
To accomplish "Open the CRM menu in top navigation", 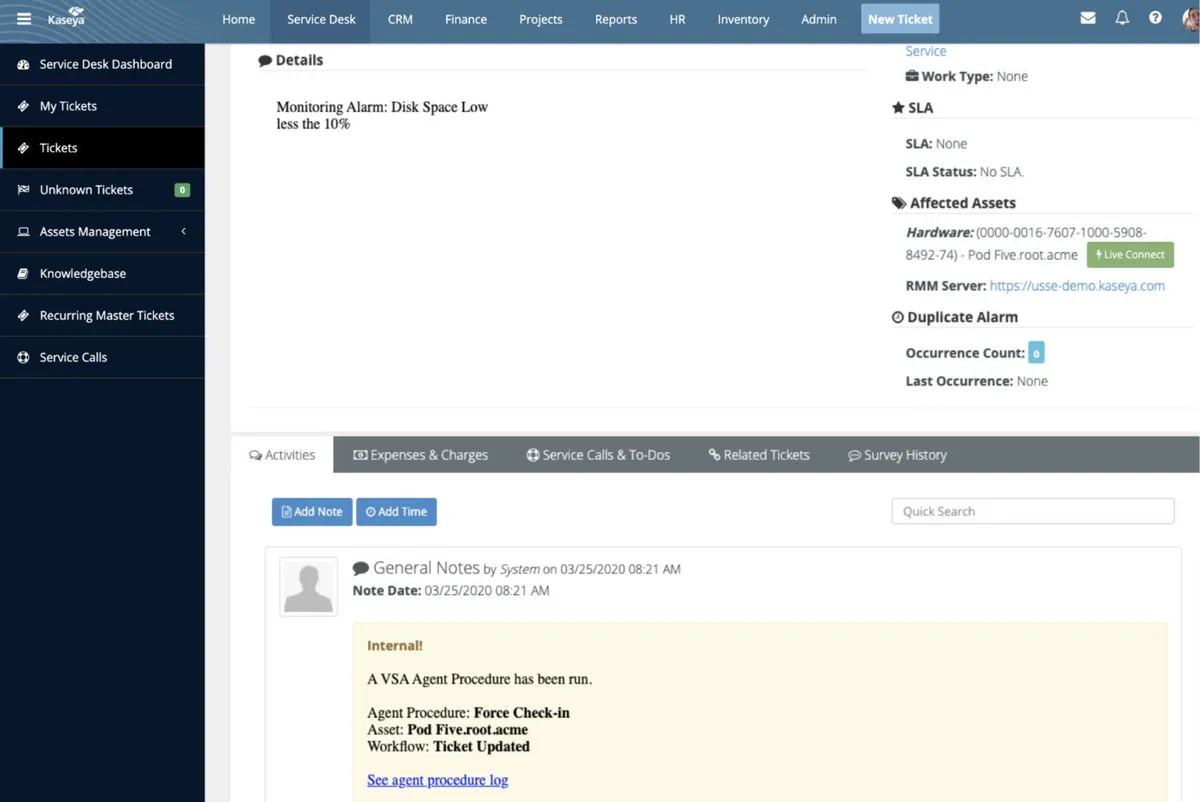I will click(x=399, y=19).
